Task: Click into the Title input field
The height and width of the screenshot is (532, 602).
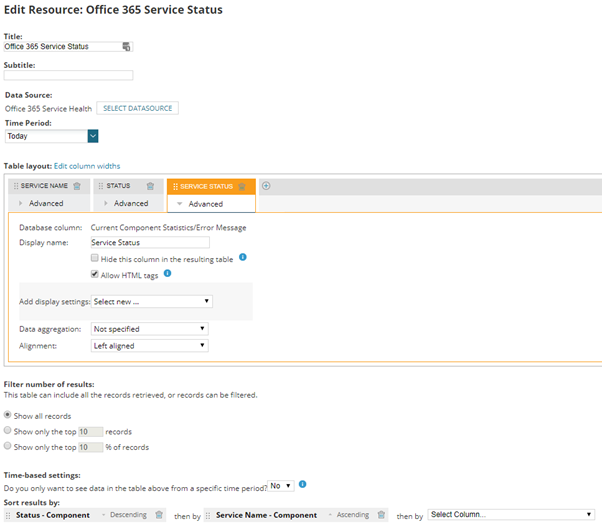Action: click(68, 46)
